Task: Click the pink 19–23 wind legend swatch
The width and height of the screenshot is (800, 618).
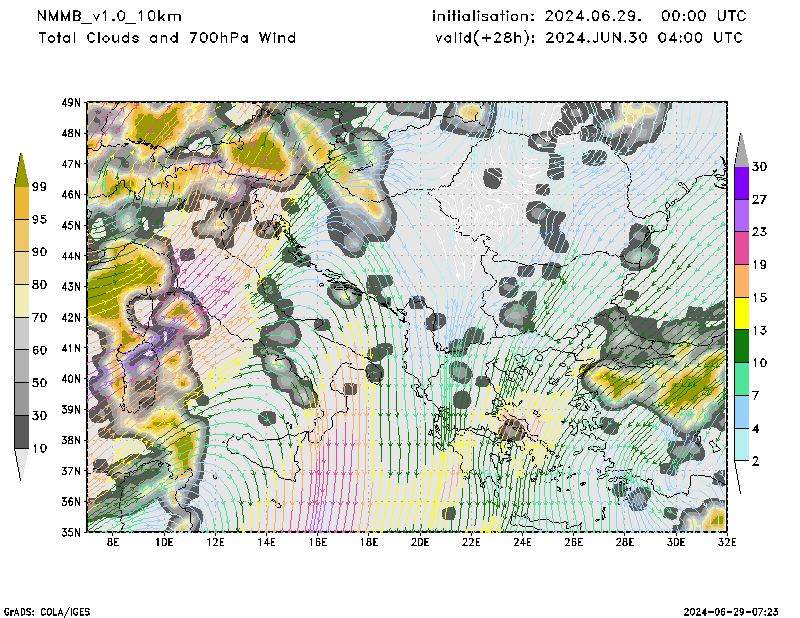Action: (x=743, y=248)
